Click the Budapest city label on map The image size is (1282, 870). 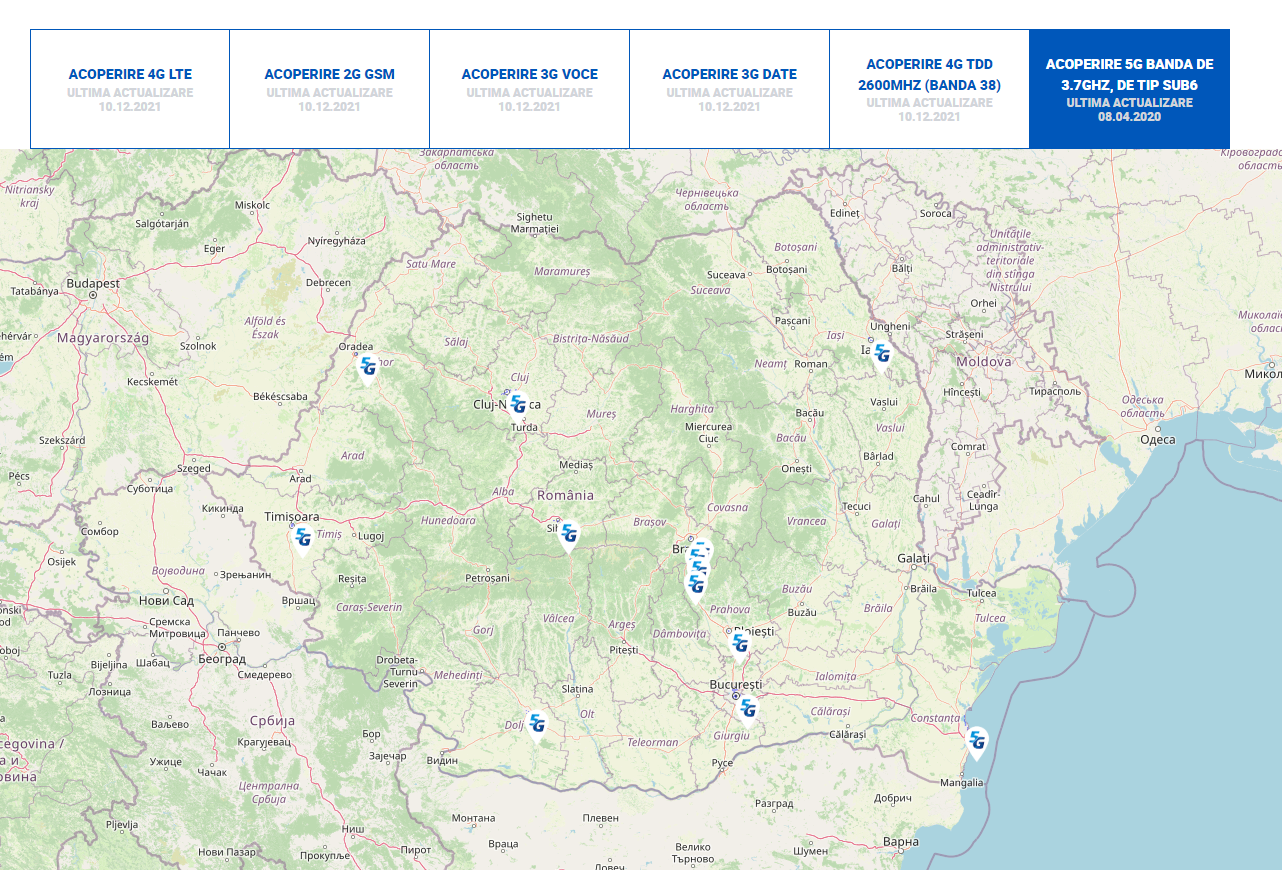click(x=93, y=283)
